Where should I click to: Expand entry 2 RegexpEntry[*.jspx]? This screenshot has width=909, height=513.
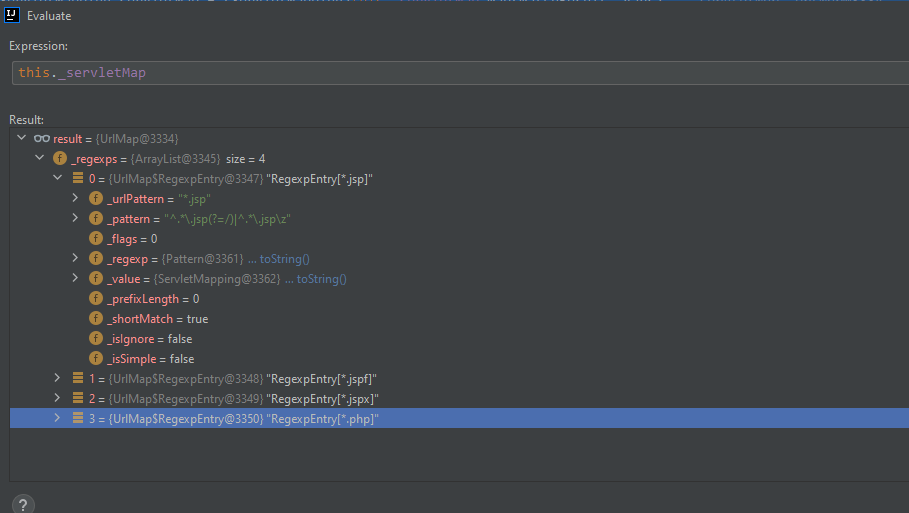[57, 398]
